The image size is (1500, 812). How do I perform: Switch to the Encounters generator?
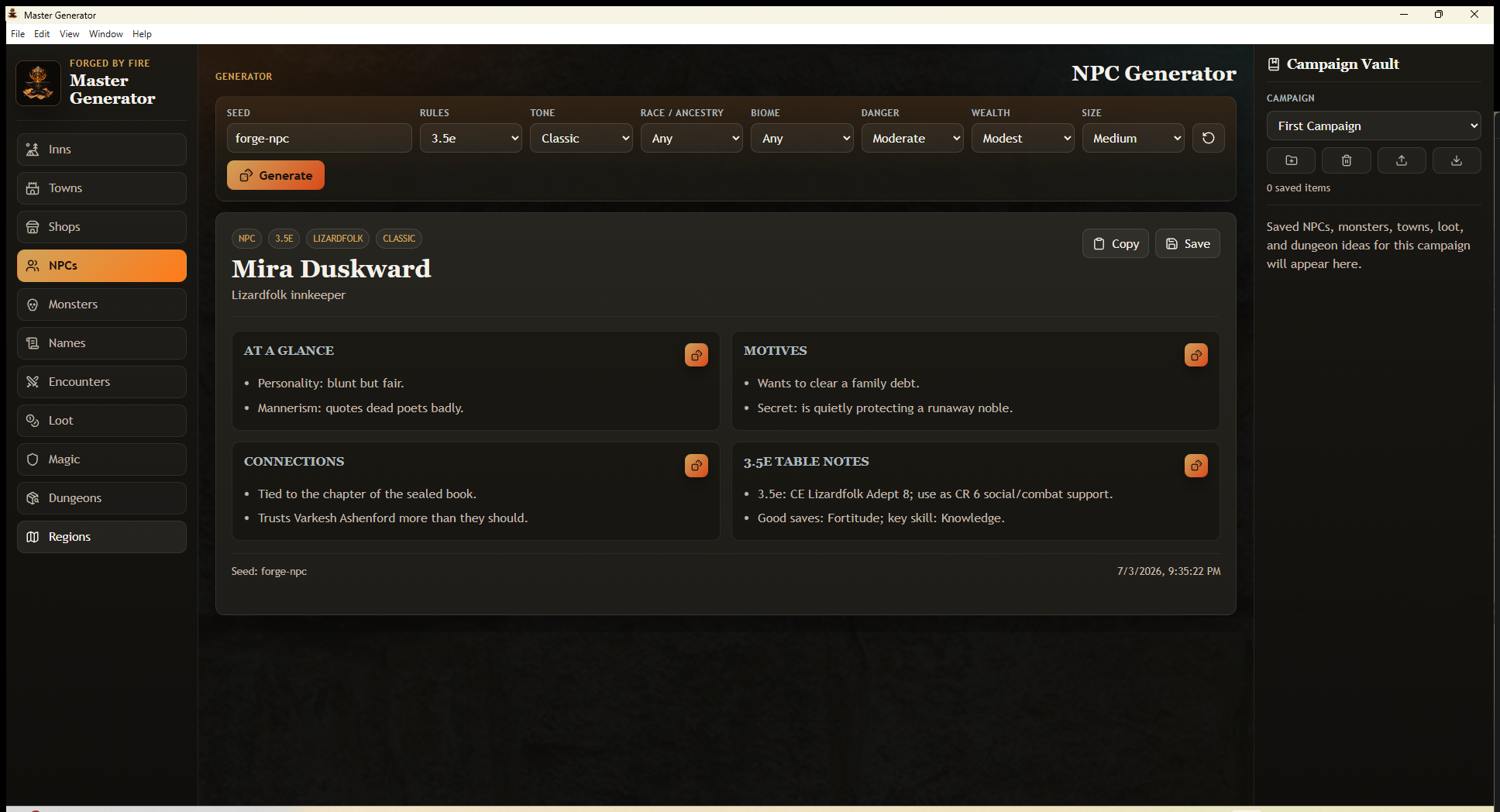(101, 382)
